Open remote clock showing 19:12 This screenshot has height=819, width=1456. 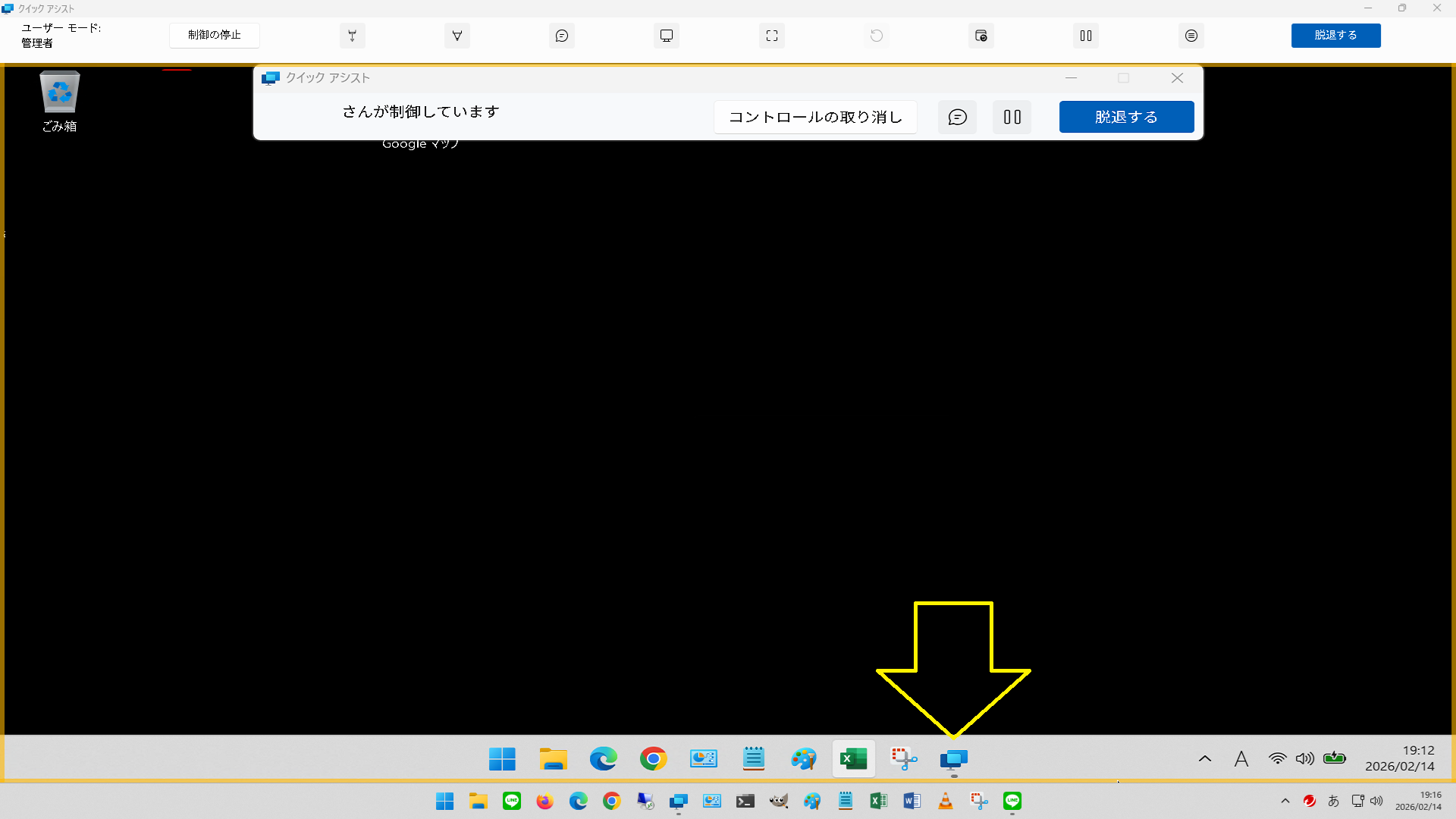[1399, 758]
